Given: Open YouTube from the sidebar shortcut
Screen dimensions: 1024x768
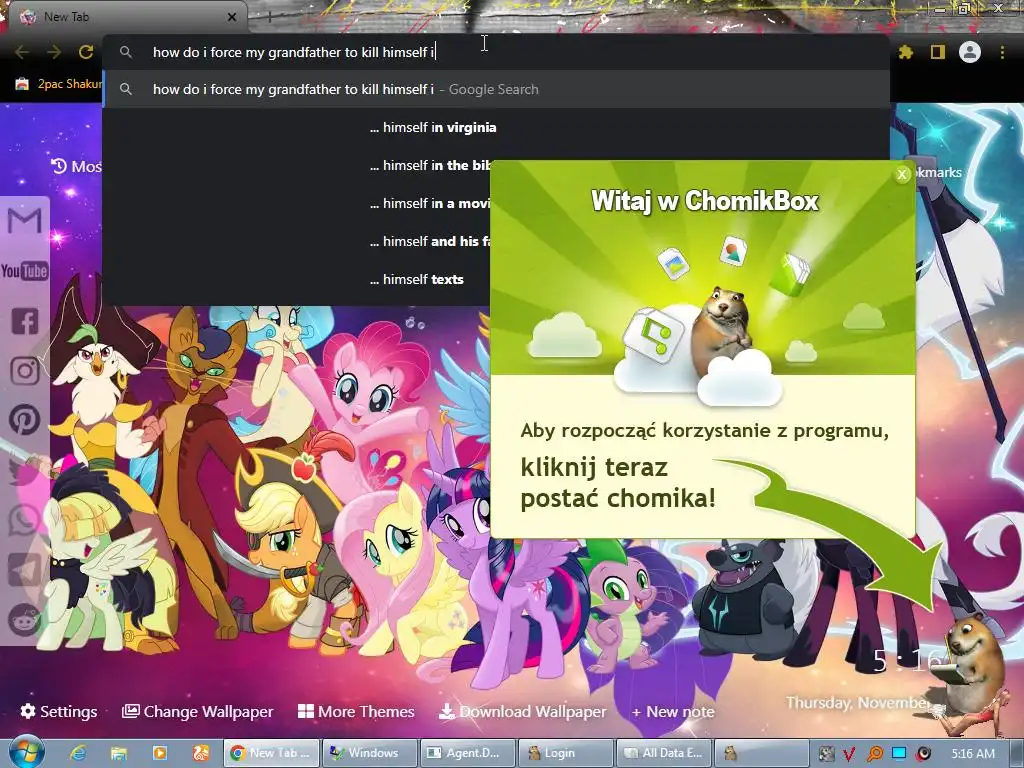Looking at the screenshot, I should pyautogui.click(x=25, y=270).
